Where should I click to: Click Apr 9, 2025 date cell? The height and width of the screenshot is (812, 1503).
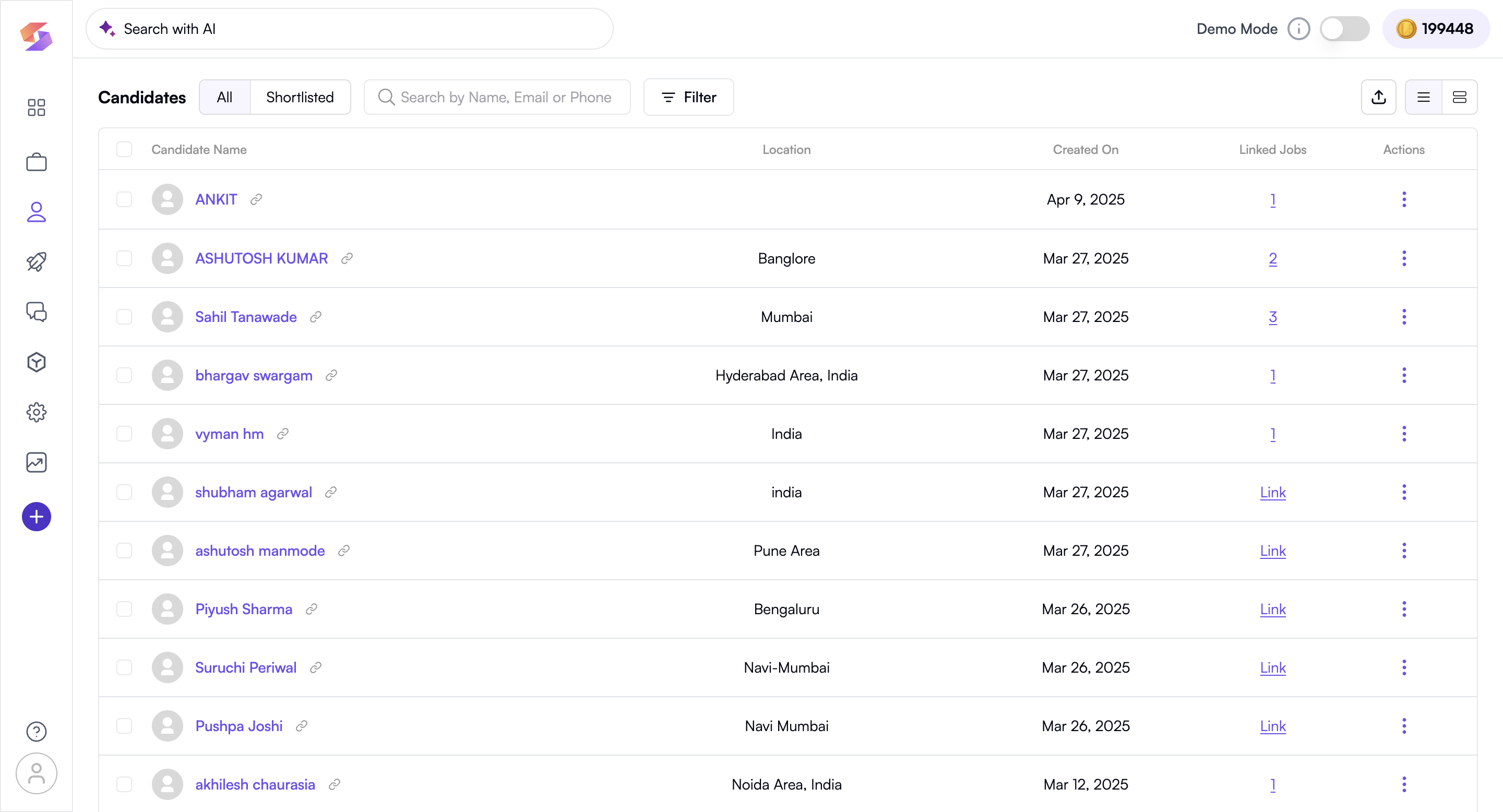[x=1085, y=199]
